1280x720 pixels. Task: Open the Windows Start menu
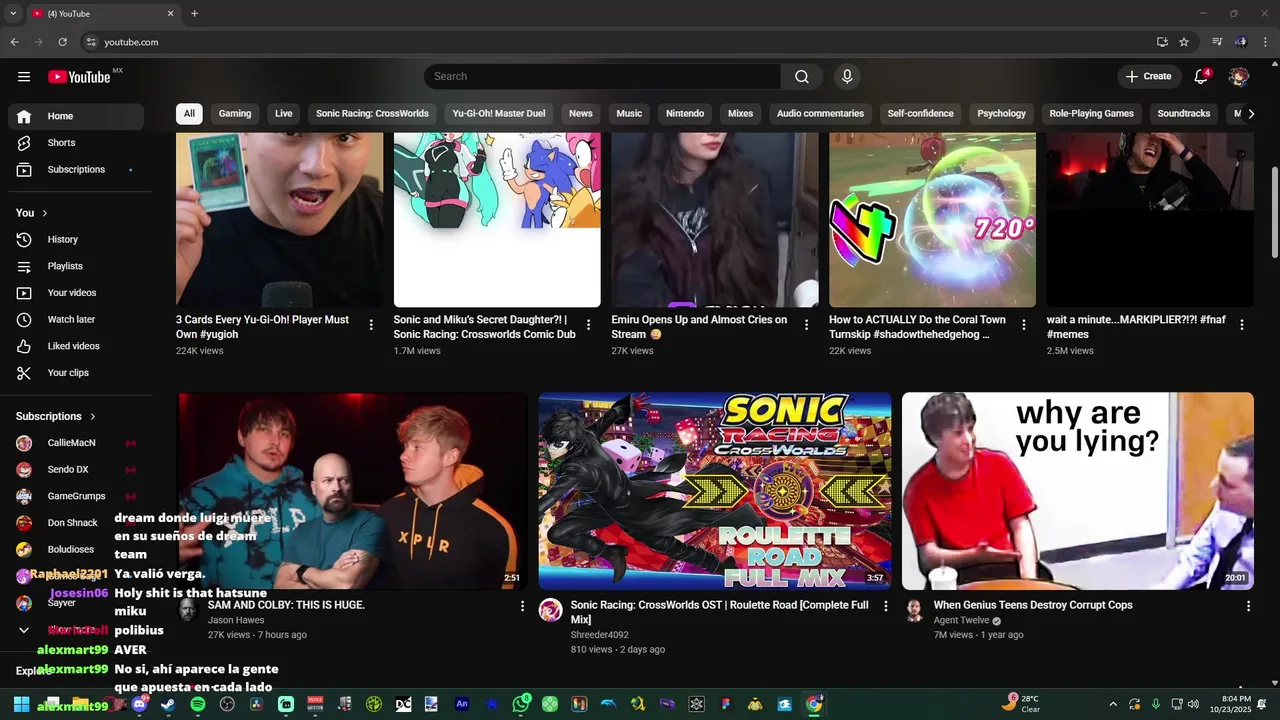tap(21, 704)
